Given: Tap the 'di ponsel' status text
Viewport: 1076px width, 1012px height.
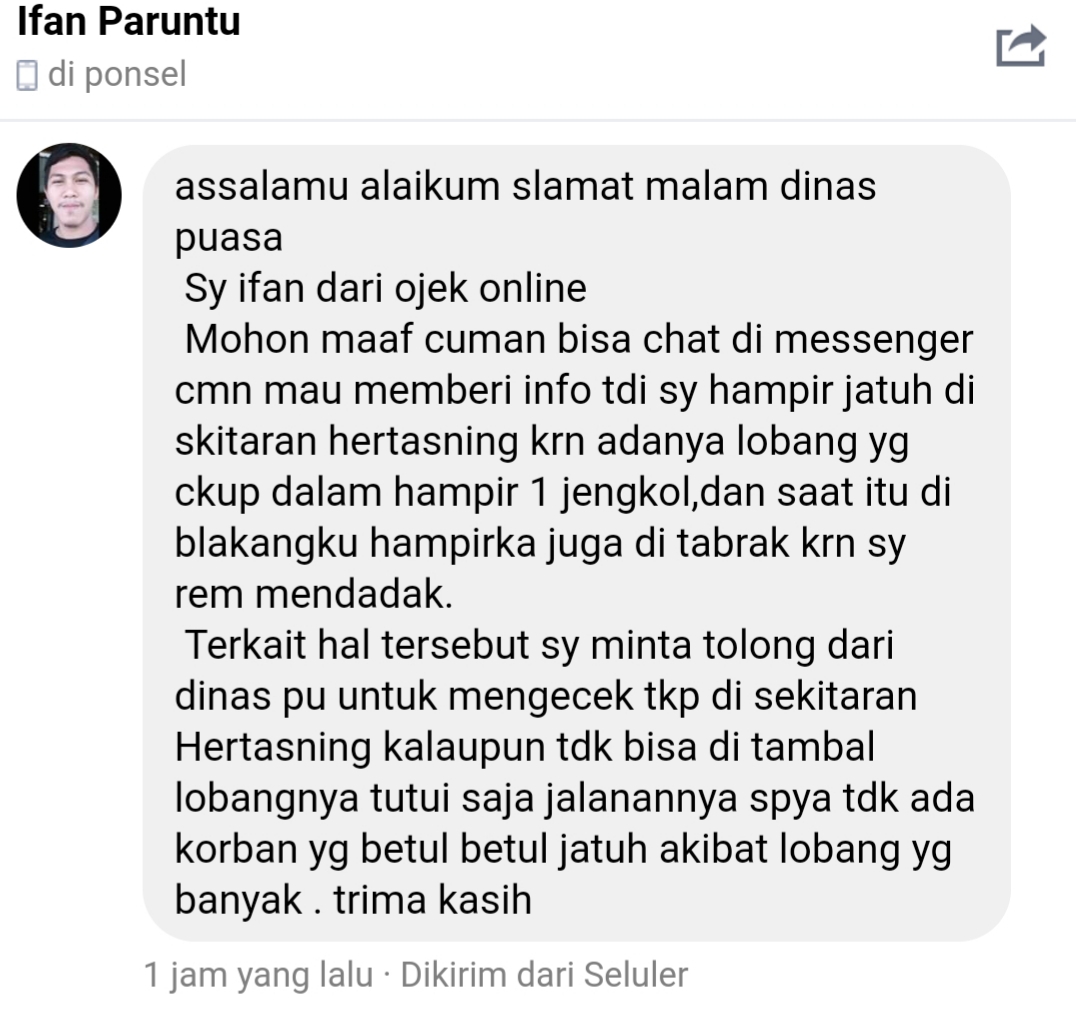Looking at the screenshot, I should pyautogui.click(x=117, y=74).
